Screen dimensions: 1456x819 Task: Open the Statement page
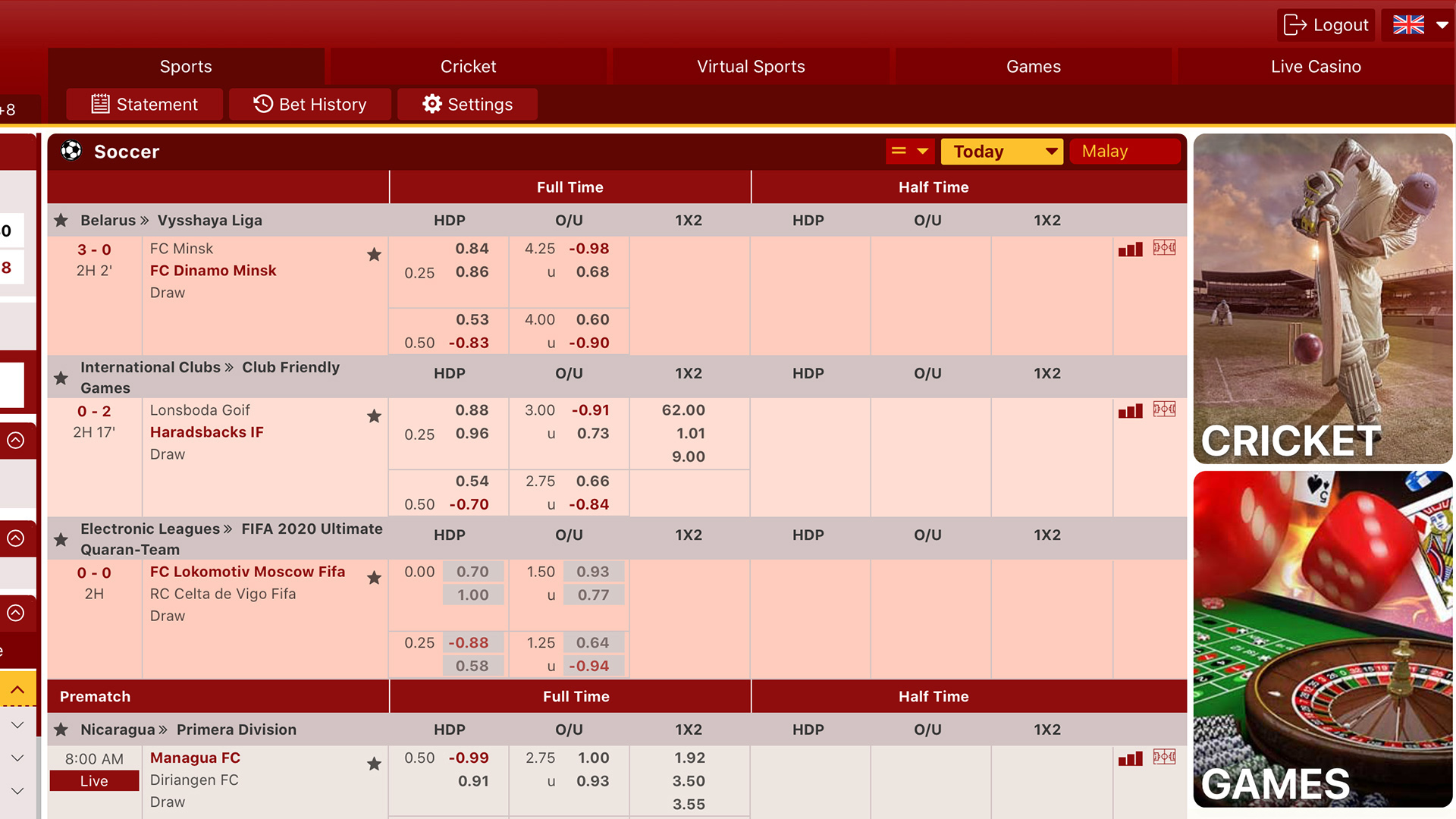tap(144, 105)
